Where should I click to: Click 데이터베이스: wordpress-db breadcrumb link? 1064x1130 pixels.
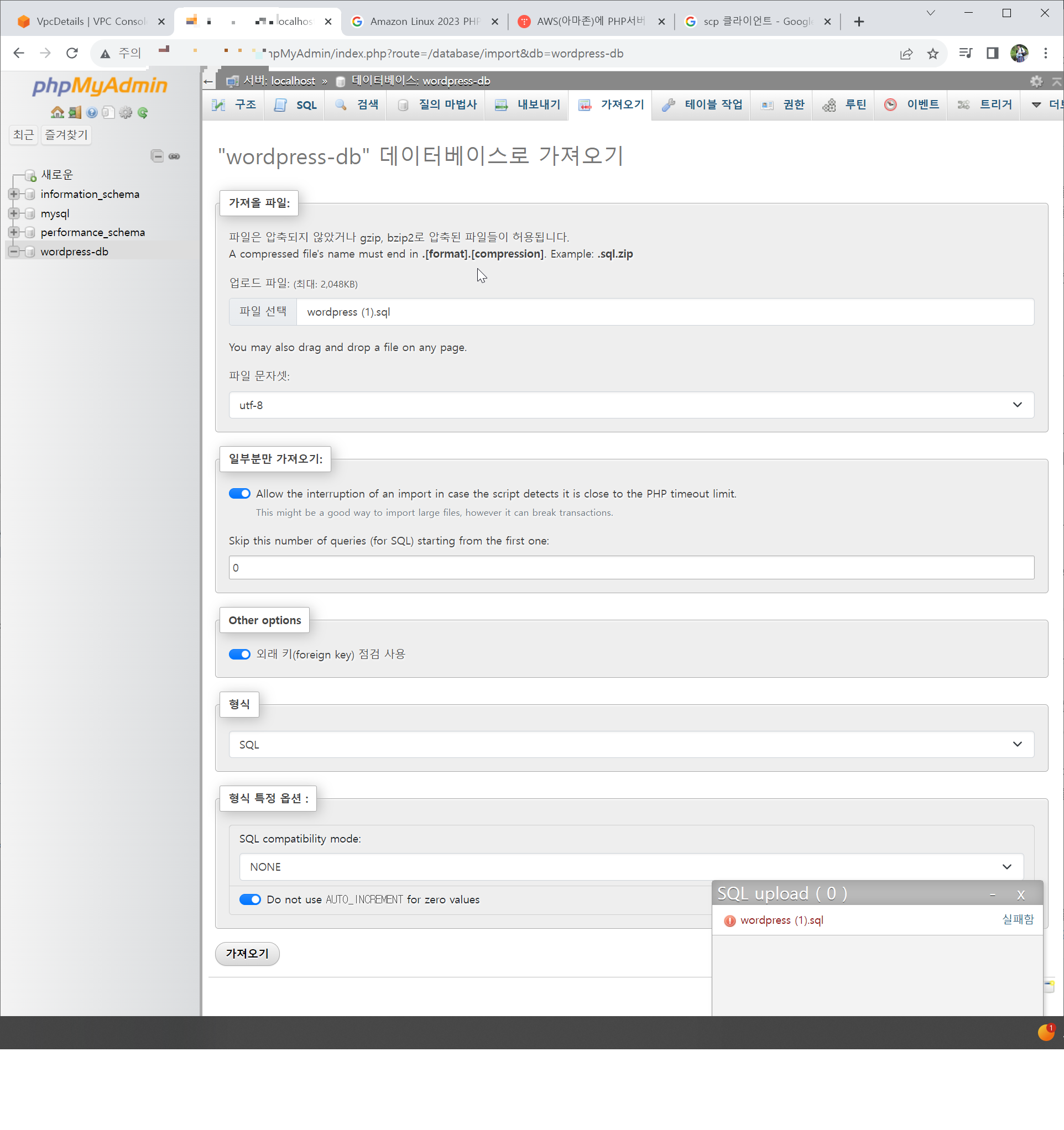coord(421,81)
